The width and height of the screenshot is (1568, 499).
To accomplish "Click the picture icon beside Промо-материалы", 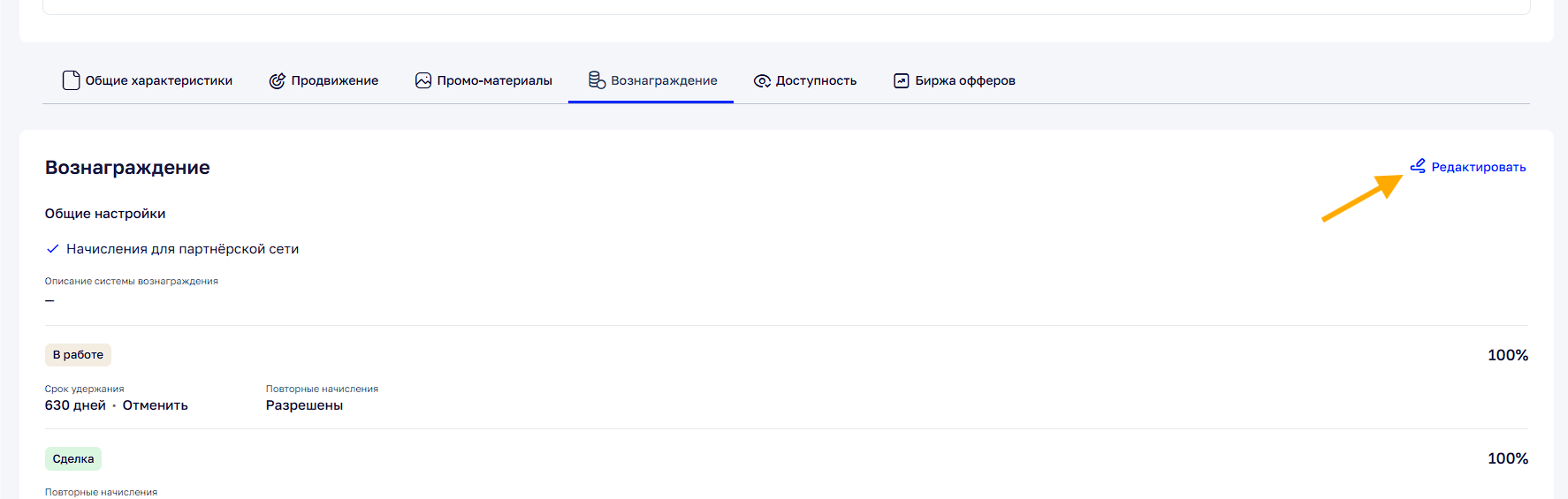I will click(x=423, y=80).
